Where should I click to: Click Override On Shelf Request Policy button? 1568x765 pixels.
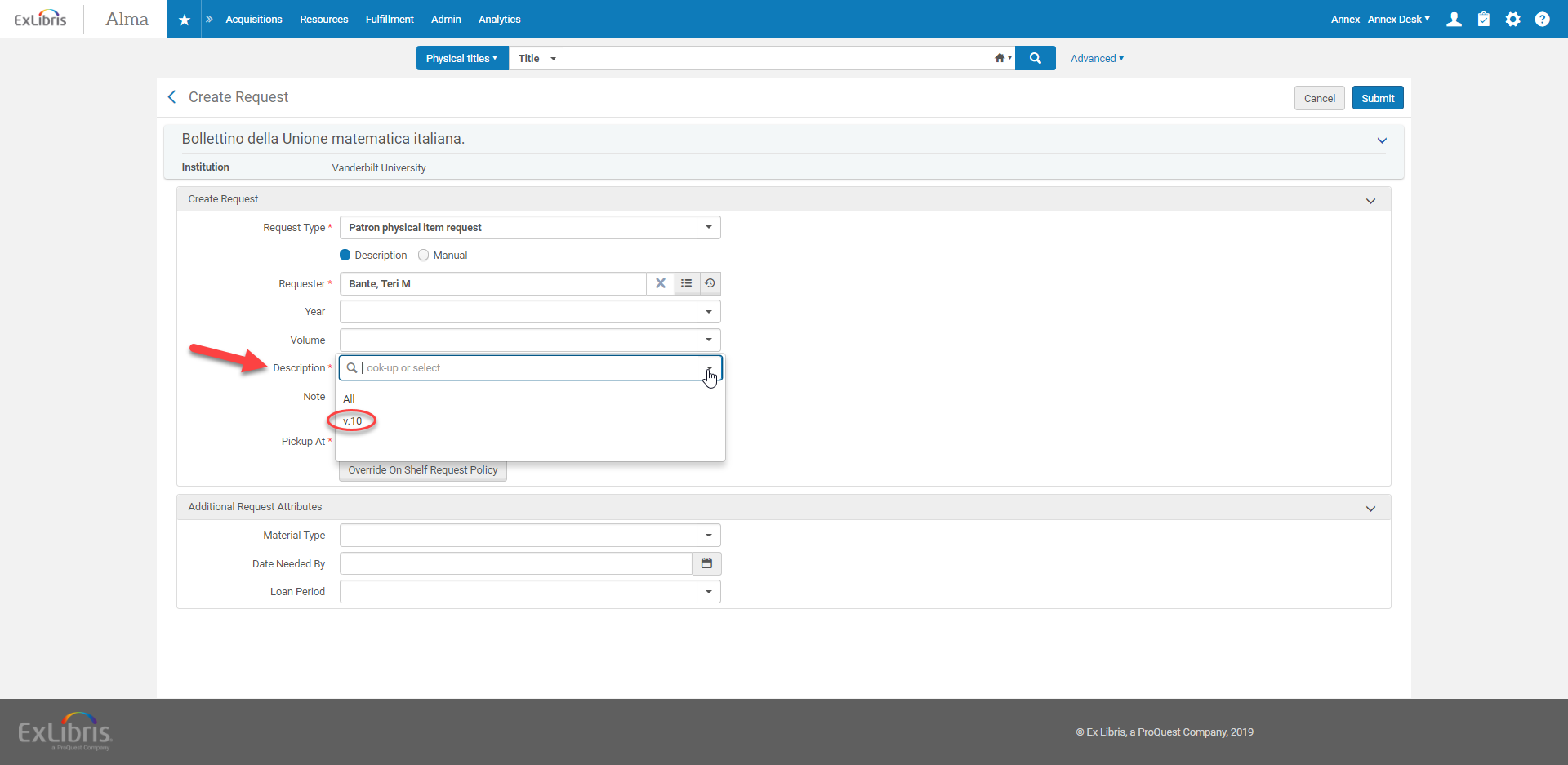coord(423,469)
